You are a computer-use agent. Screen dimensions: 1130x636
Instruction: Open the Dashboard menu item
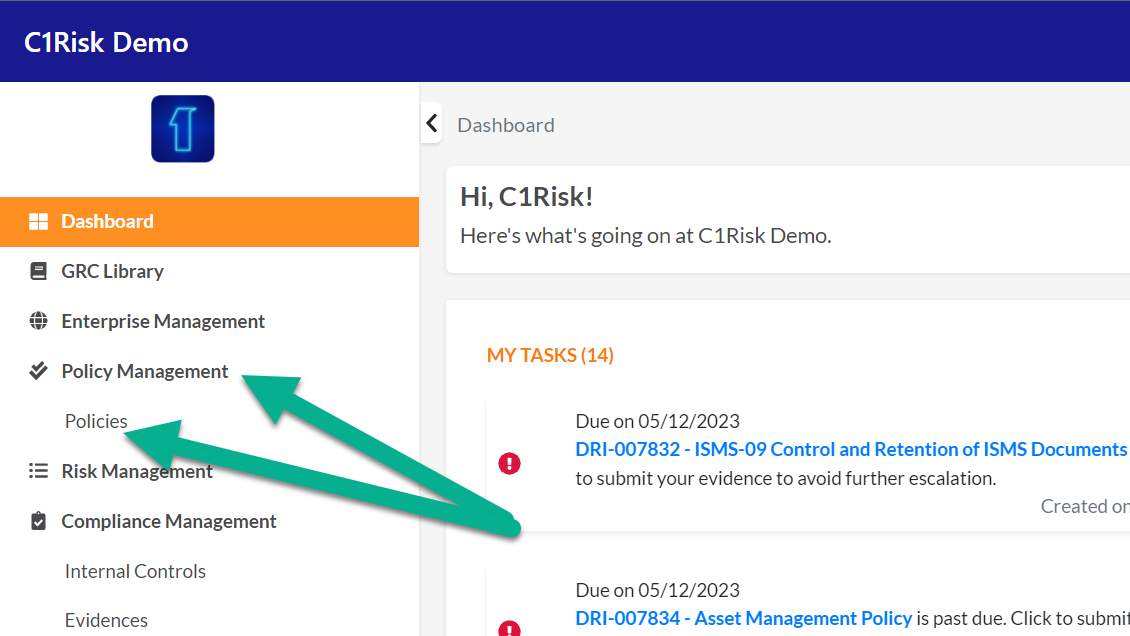tap(209, 222)
